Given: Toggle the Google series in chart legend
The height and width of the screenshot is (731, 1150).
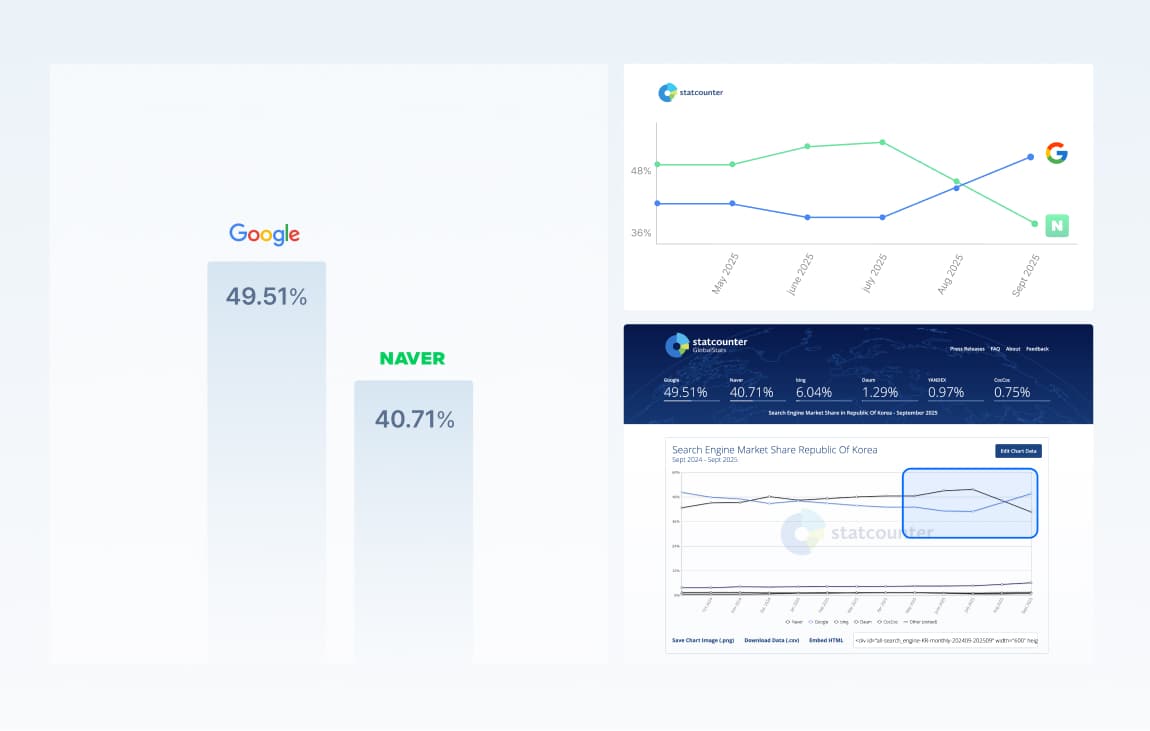Looking at the screenshot, I should [818, 622].
